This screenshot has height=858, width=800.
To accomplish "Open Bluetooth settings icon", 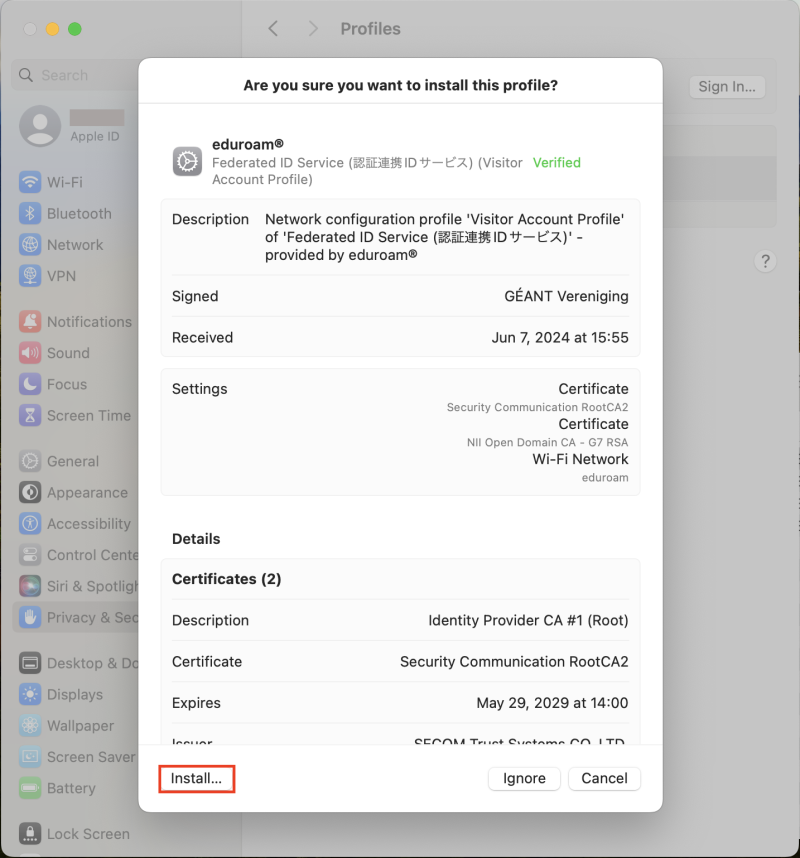I will [30, 213].
